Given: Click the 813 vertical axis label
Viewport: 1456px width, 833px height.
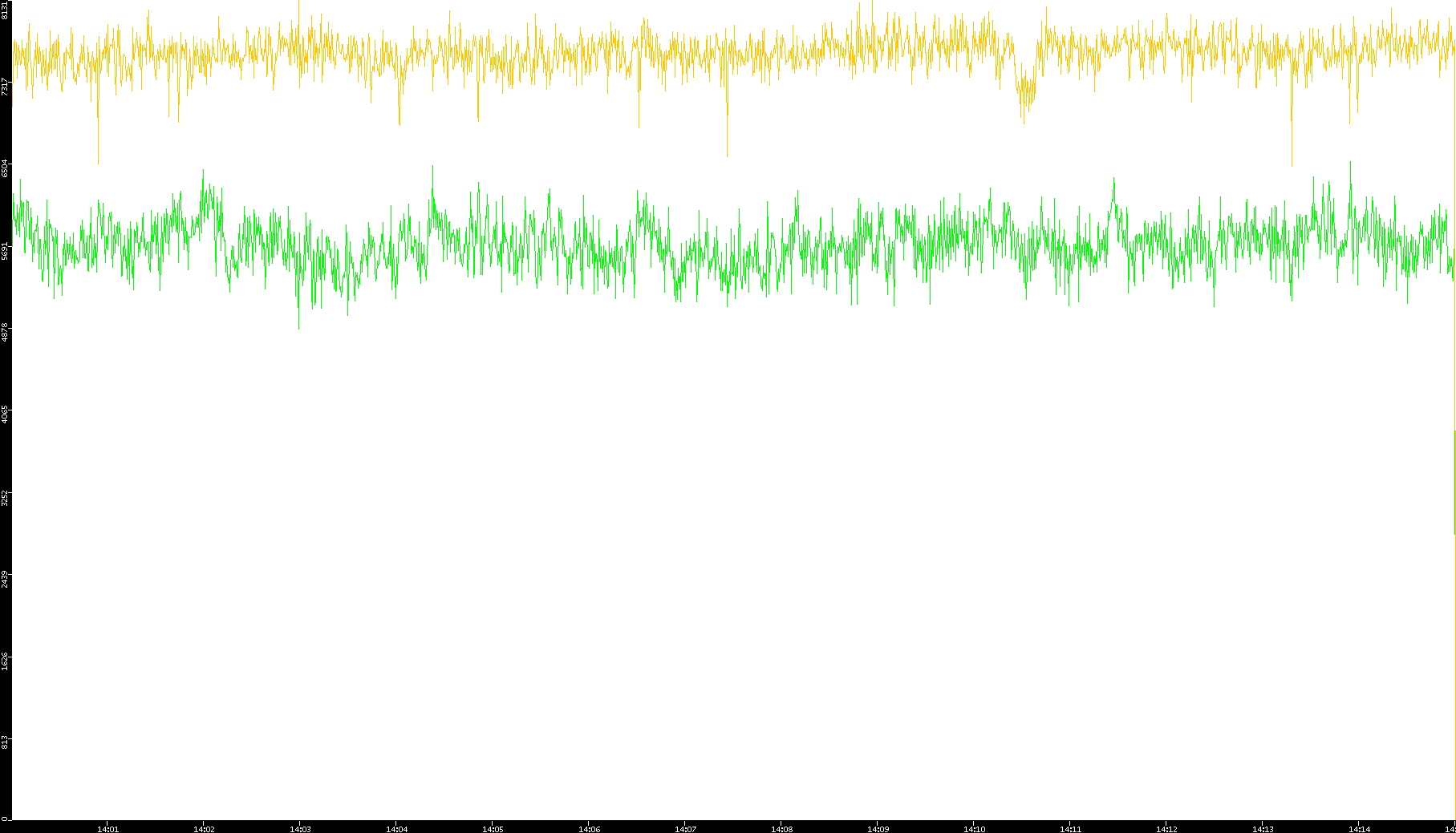Looking at the screenshot, I should point(6,742).
